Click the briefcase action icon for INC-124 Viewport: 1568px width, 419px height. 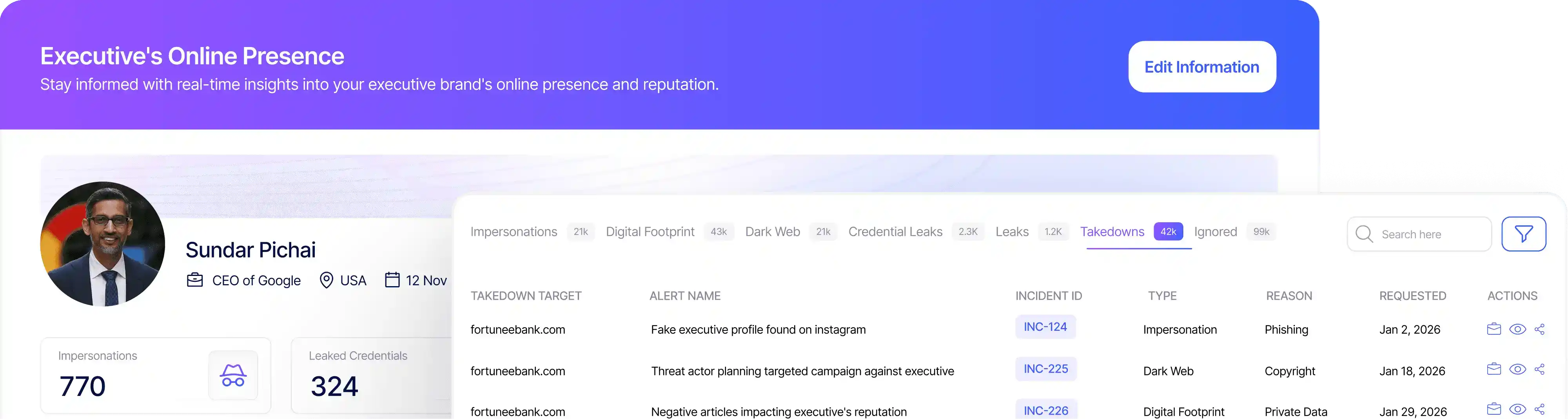1494,329
